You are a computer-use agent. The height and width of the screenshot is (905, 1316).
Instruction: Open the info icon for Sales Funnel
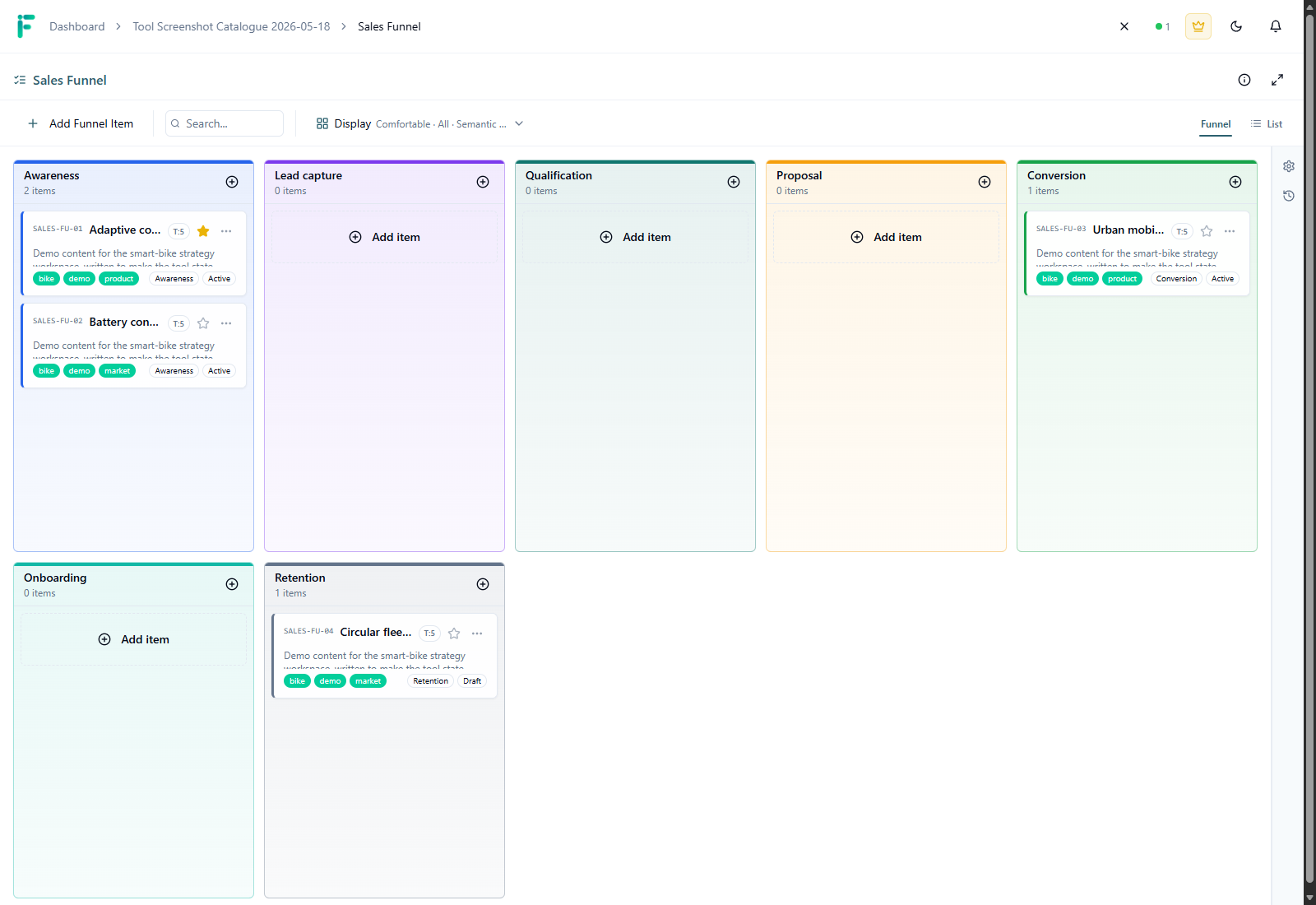pos(1244,80)
